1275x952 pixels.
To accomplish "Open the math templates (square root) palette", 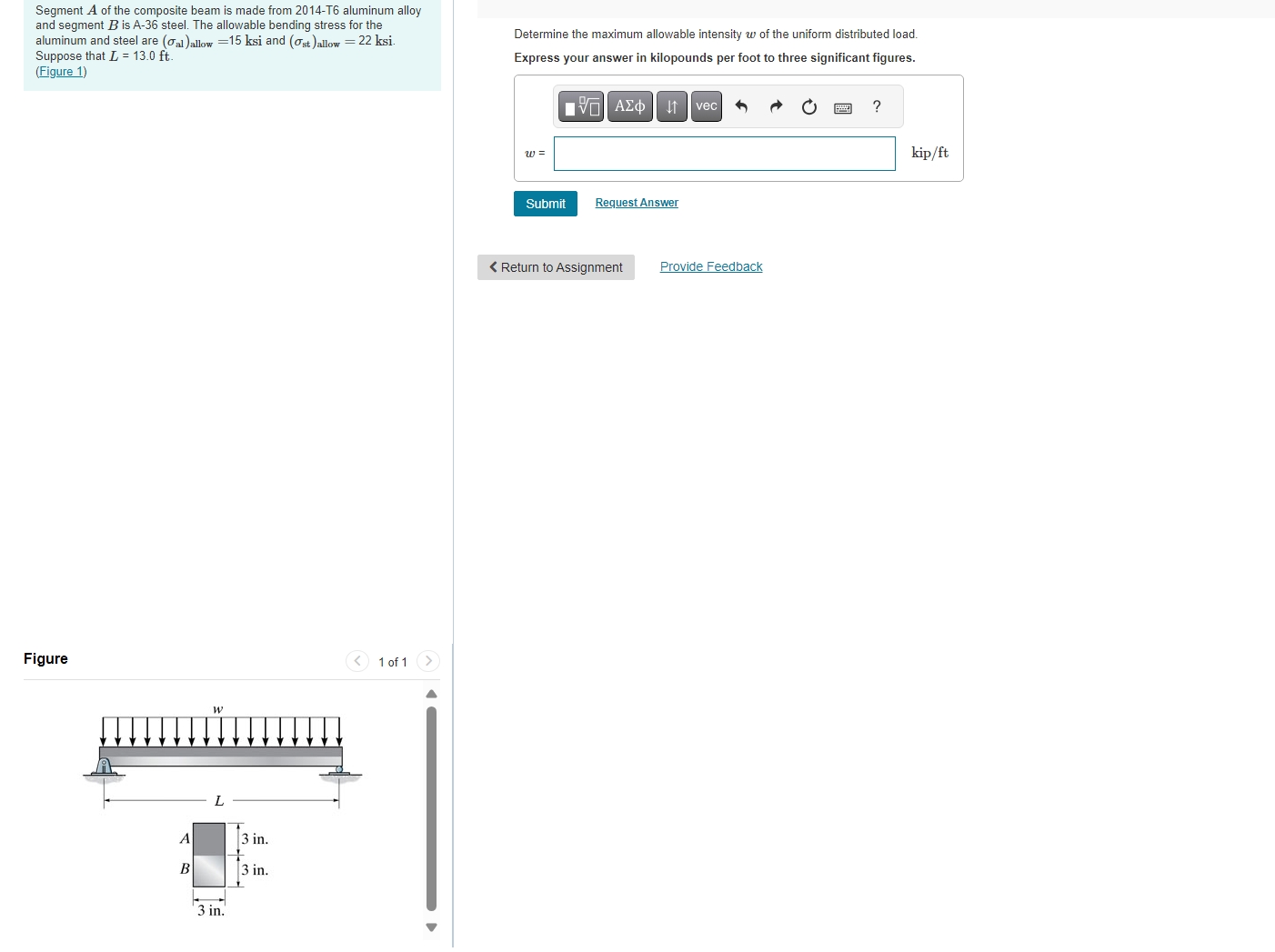I will 581,106.
